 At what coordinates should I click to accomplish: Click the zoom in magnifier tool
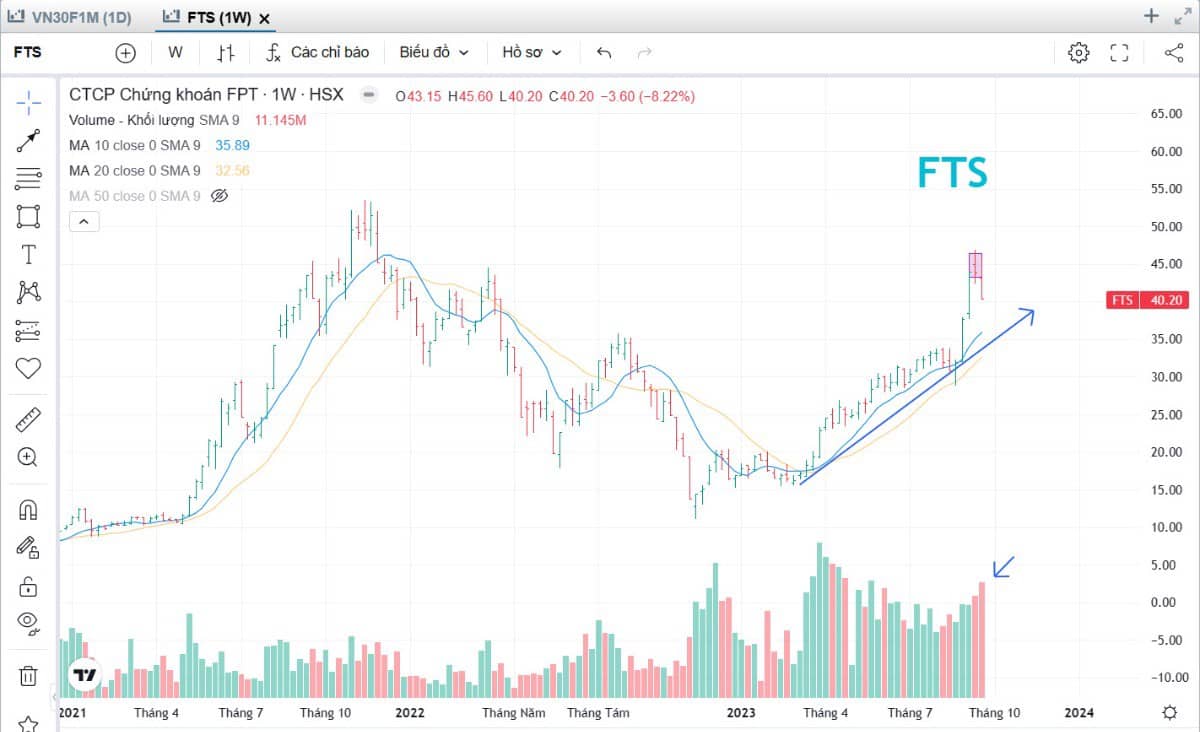coord(28,458)
